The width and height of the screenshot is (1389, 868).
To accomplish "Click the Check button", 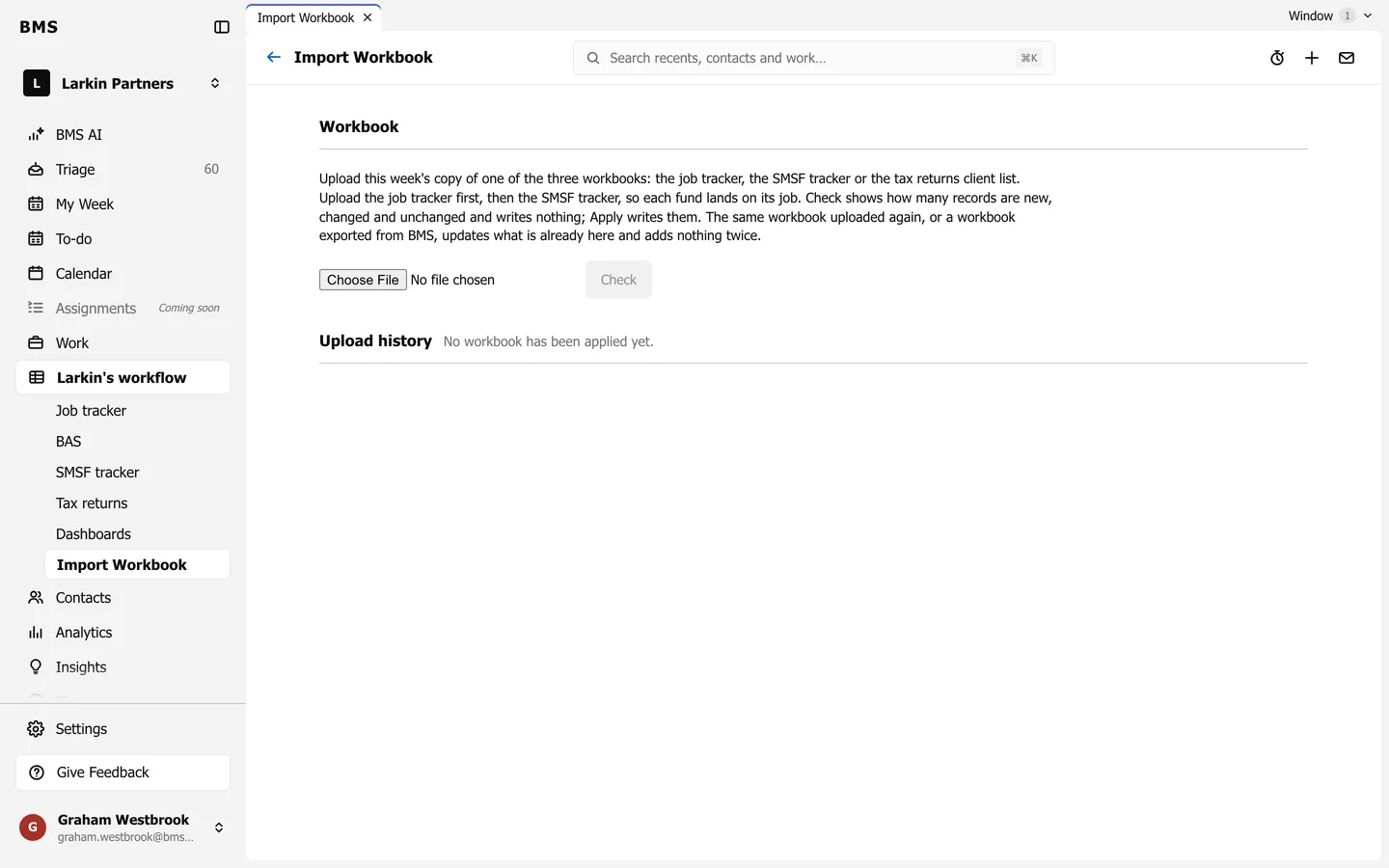I will [x=618, y=280].
